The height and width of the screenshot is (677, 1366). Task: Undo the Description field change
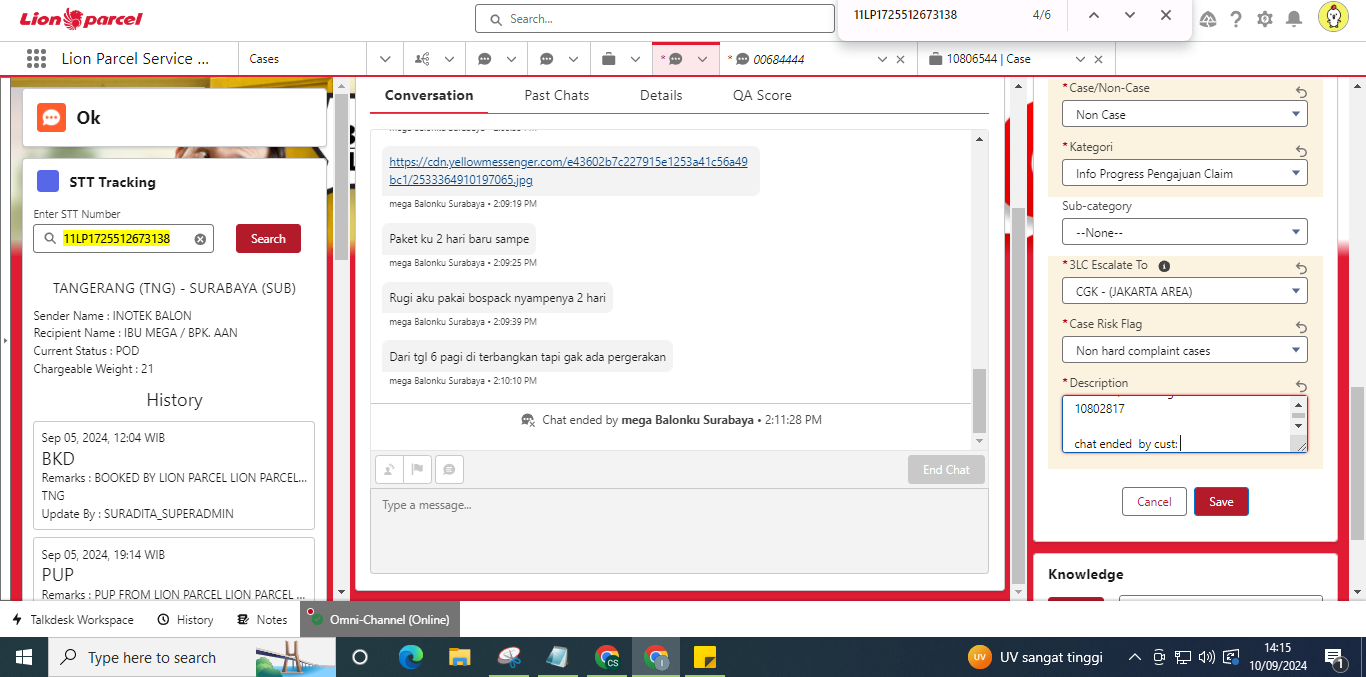point(1301,387)
